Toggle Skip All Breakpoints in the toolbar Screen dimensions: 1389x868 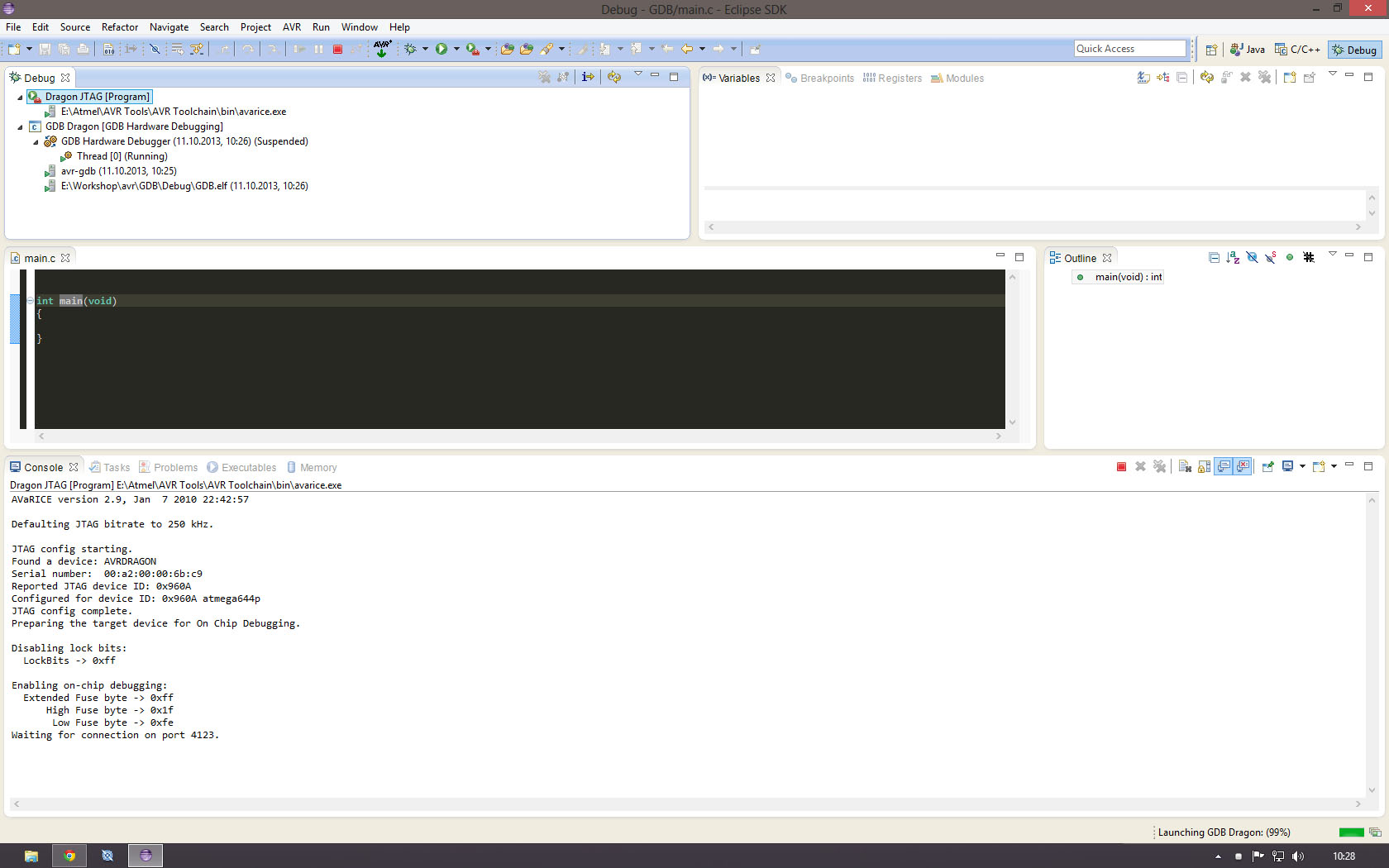[x=154, y=49]
